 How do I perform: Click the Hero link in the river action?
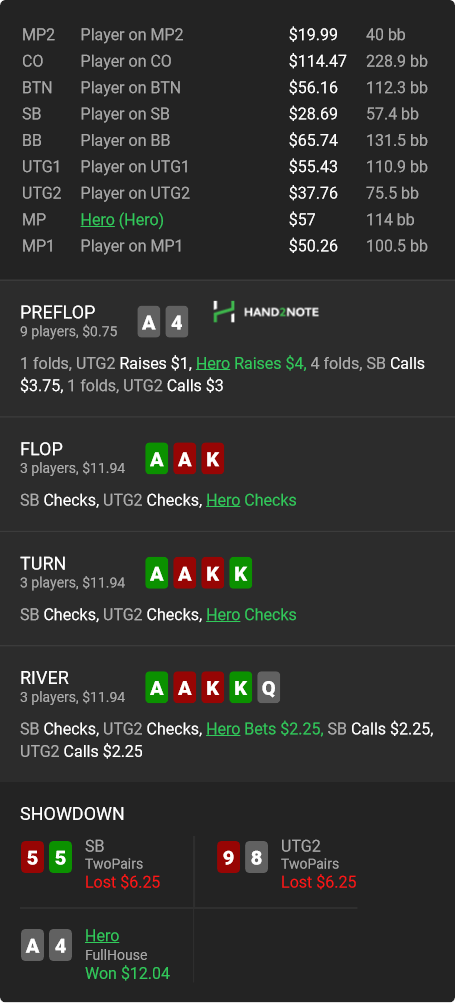[223, 729]
